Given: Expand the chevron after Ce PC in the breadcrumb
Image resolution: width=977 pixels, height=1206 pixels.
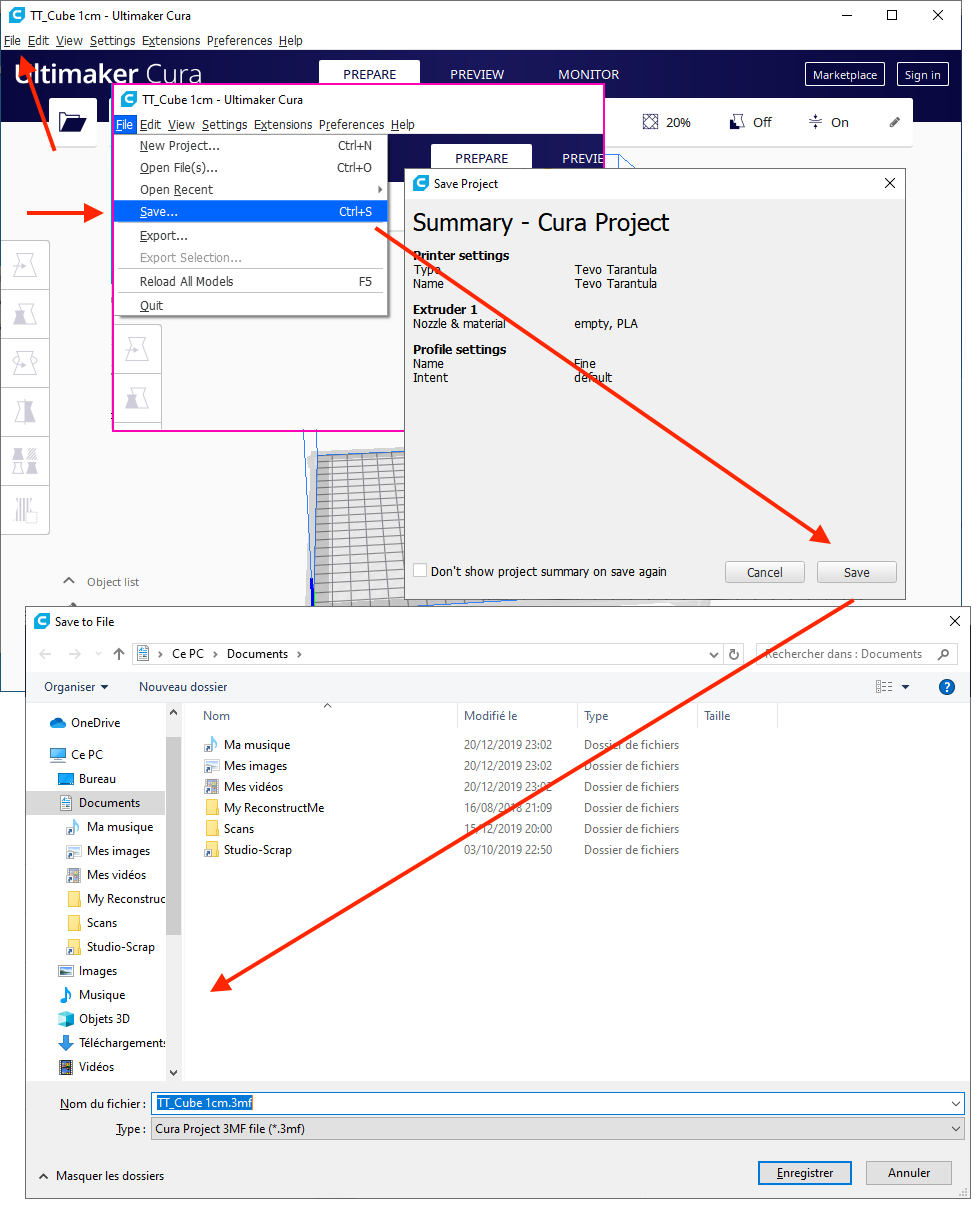Looking at the screenshot, I should [216, 654].
